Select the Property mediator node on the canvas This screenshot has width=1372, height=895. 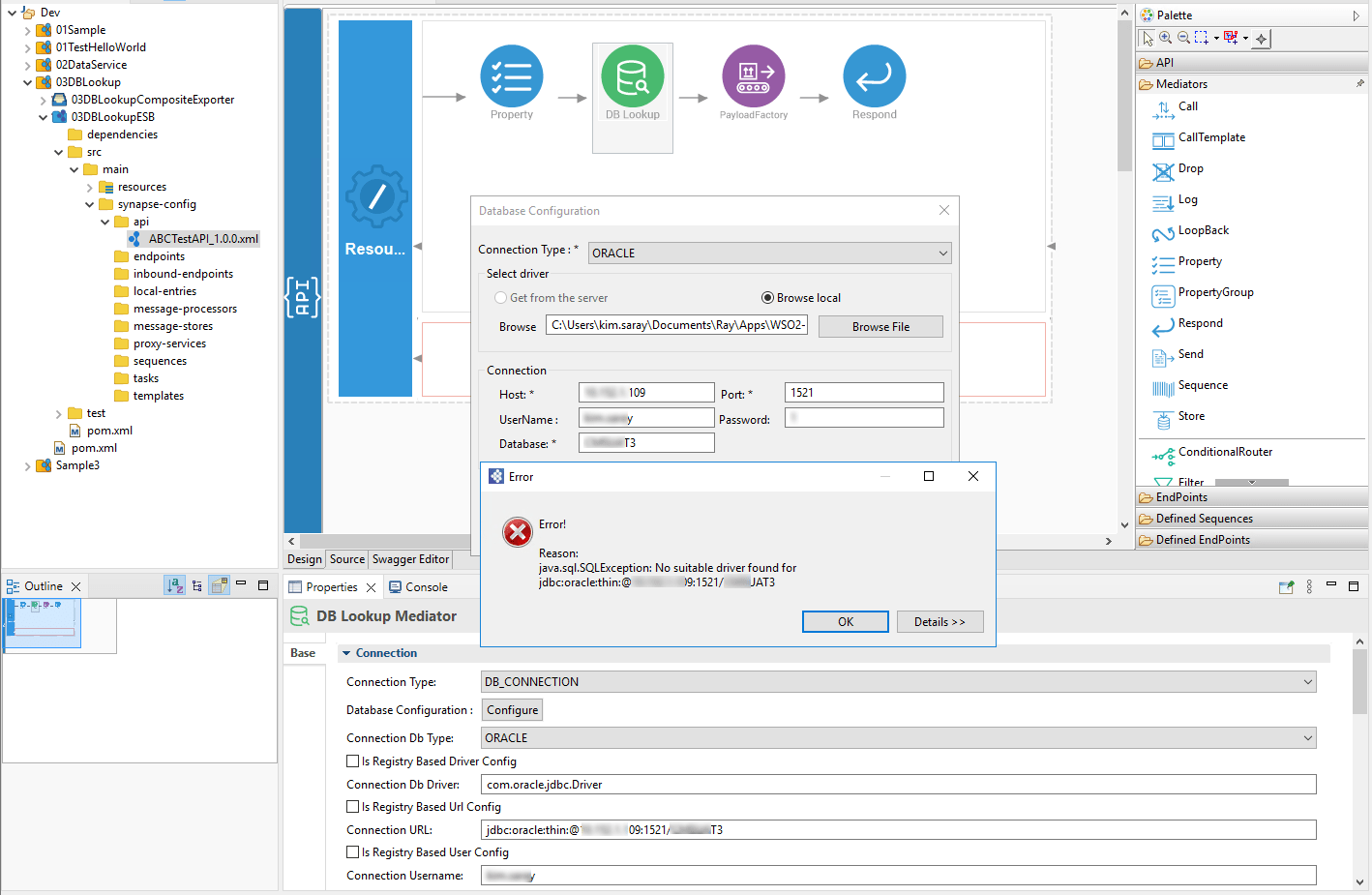(512, 75)
